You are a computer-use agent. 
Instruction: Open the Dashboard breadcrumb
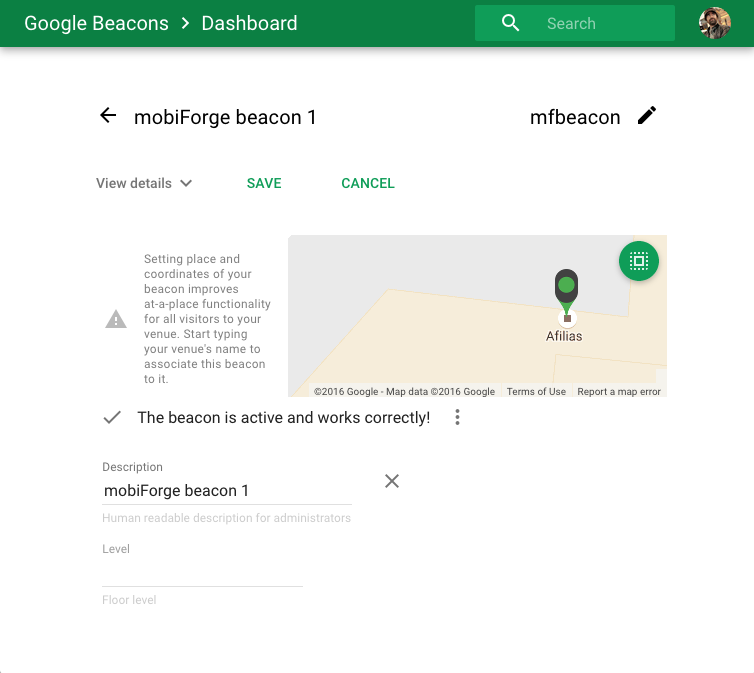[249, 23]
